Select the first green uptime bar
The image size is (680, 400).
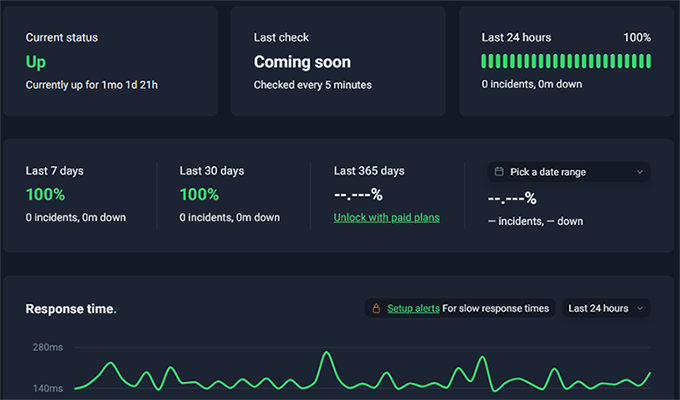point(485,61)
